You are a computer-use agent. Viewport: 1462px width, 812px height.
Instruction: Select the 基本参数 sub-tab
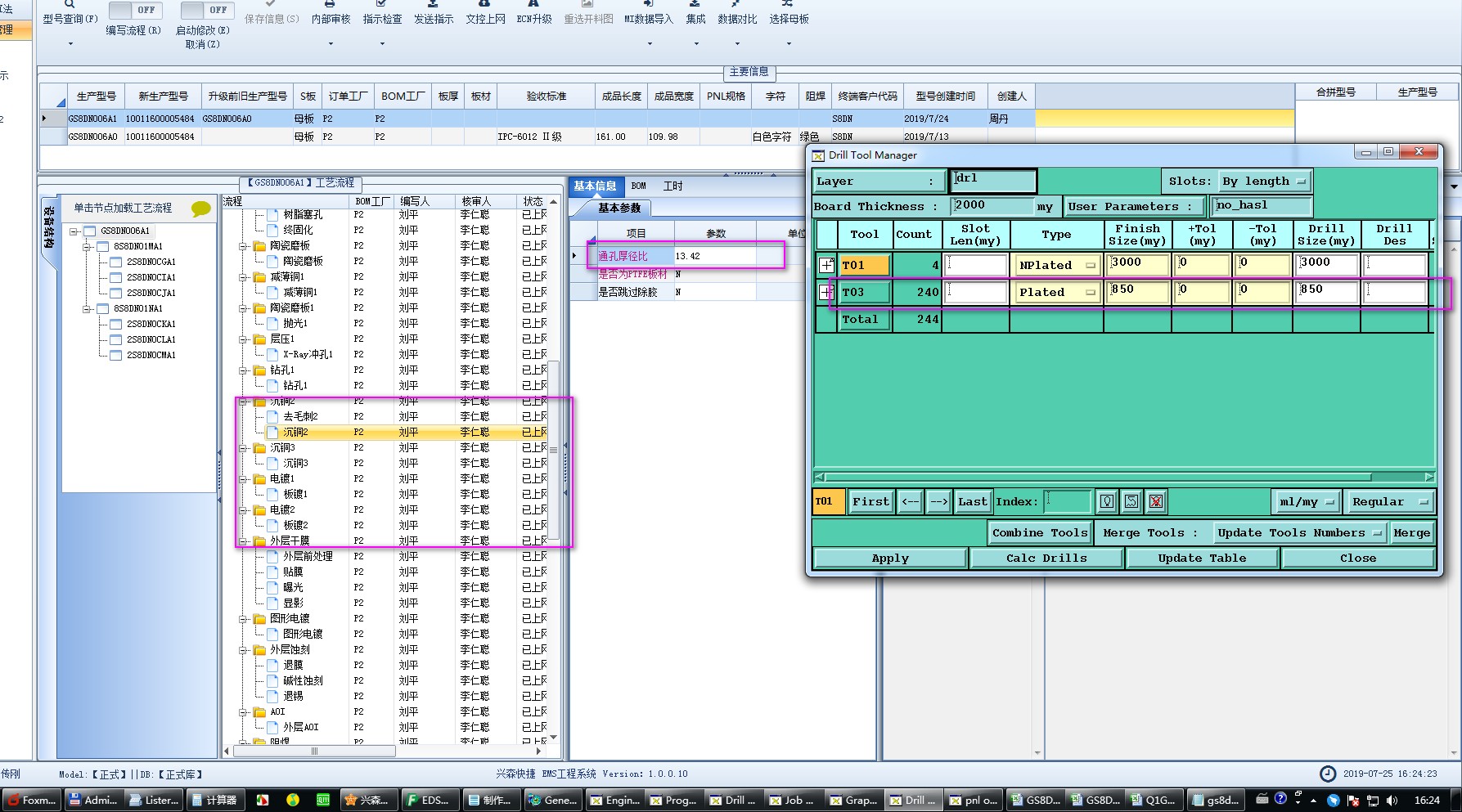point(619,208)
